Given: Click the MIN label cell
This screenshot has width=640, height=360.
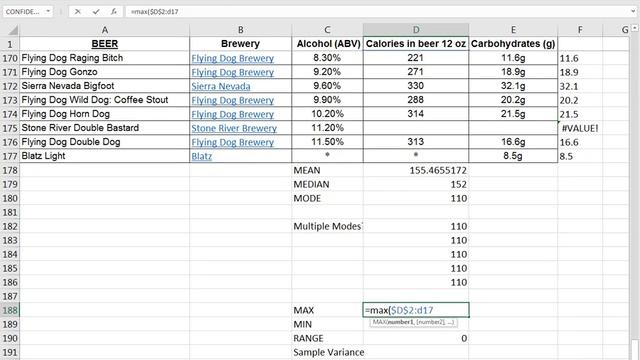Looking at the screenshot, I should click(x=327, y=324).
